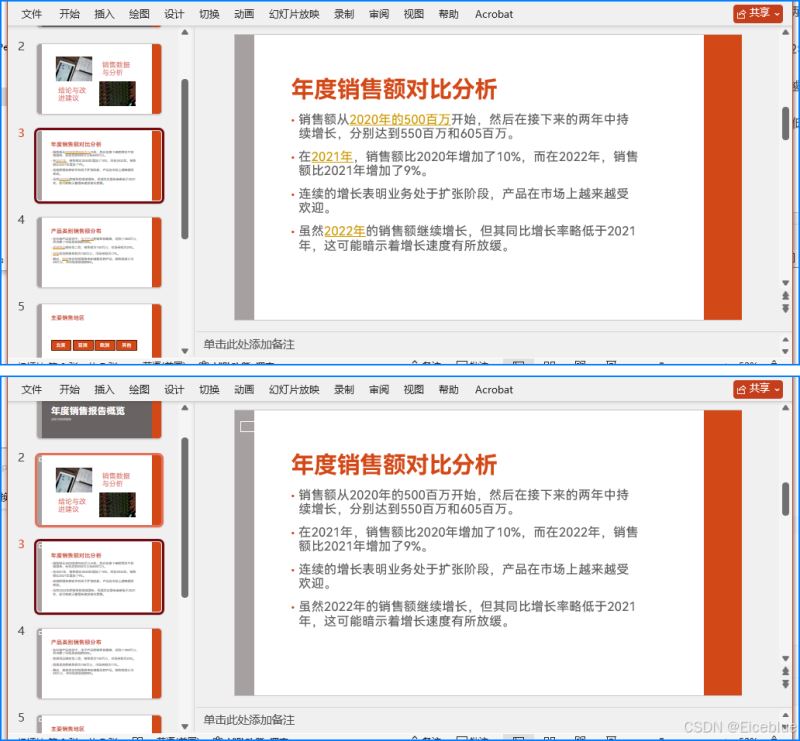Select slide 3 thumbnail in the lower window
800x741 pixels.
coord(99,577)
